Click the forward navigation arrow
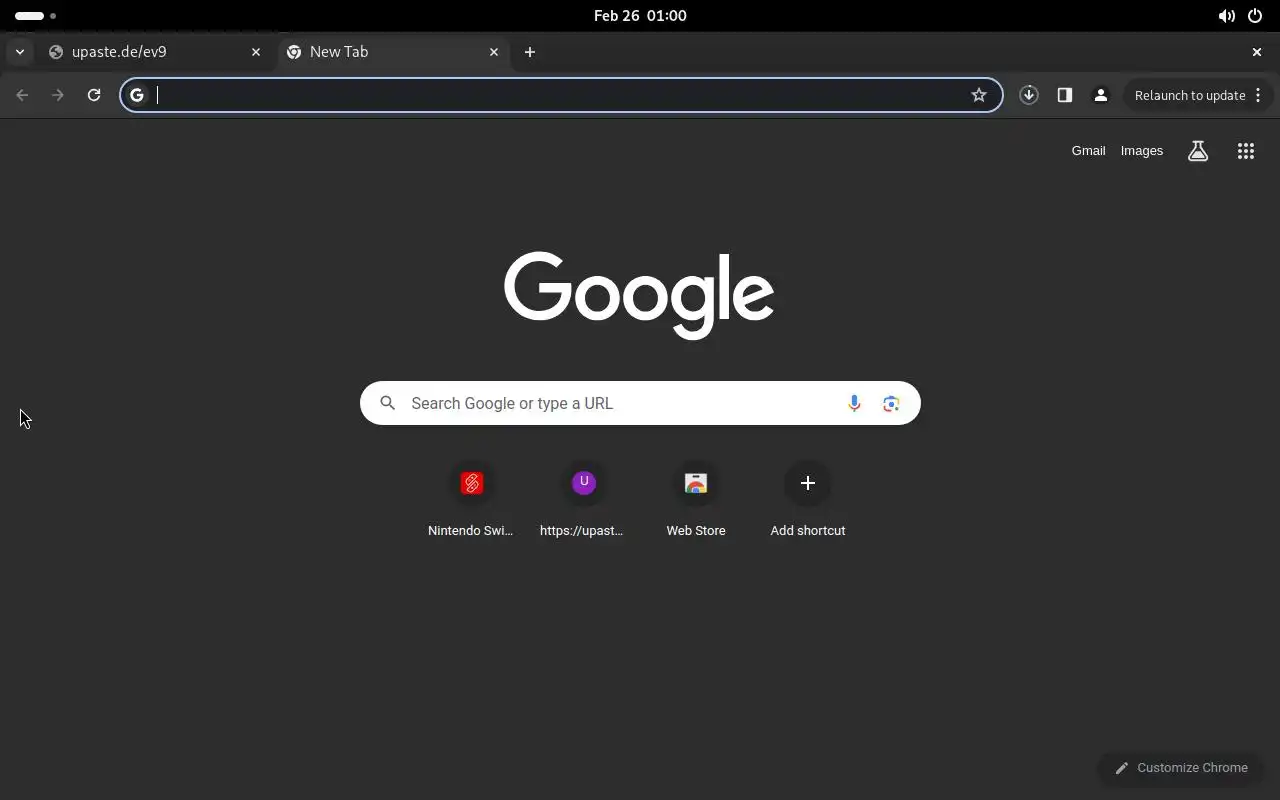 pyautogui.click(x=58, y=95)
